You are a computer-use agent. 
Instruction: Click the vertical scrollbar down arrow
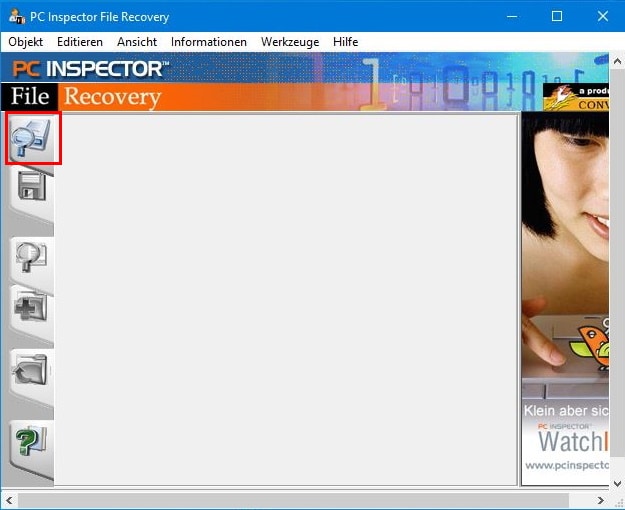click(x=617, y=483)
